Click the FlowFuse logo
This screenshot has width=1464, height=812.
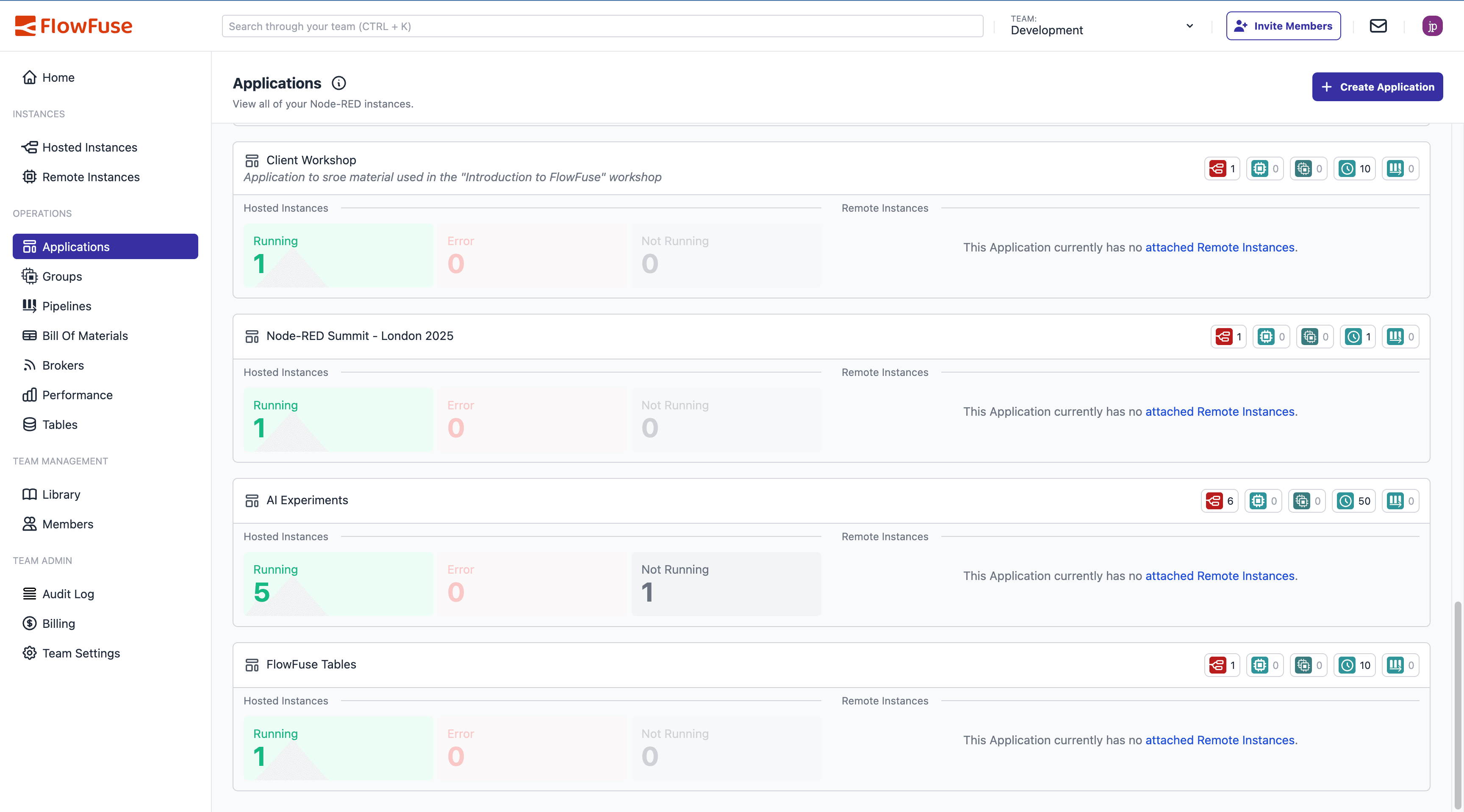coord(74,25)
